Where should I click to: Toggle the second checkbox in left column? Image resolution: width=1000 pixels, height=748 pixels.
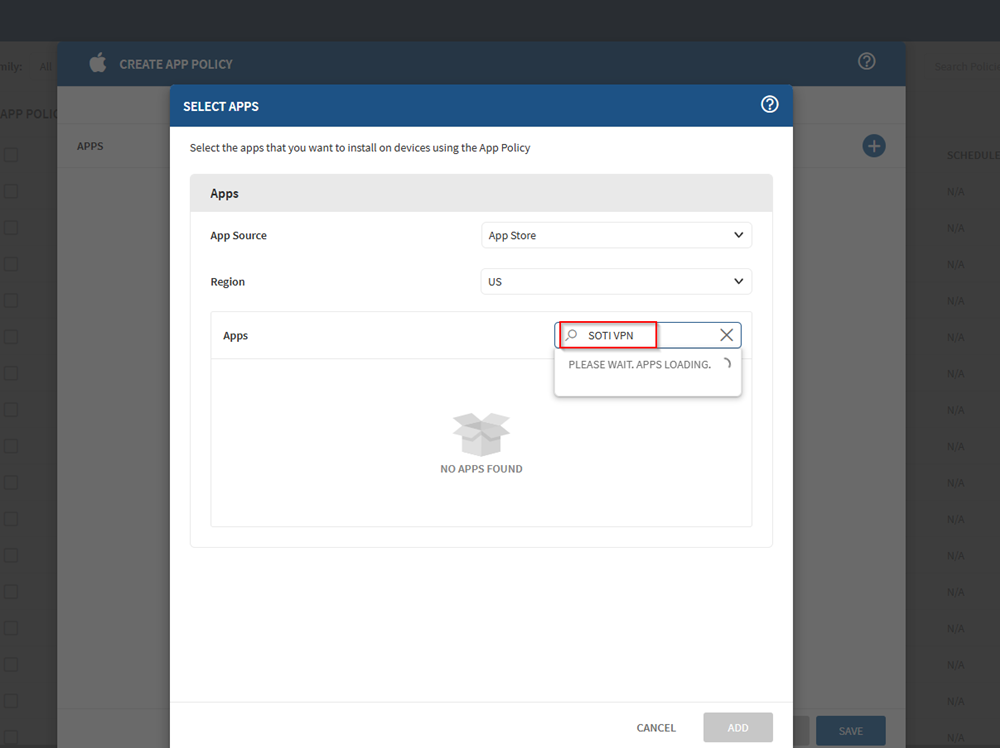[x=10, y=191]
